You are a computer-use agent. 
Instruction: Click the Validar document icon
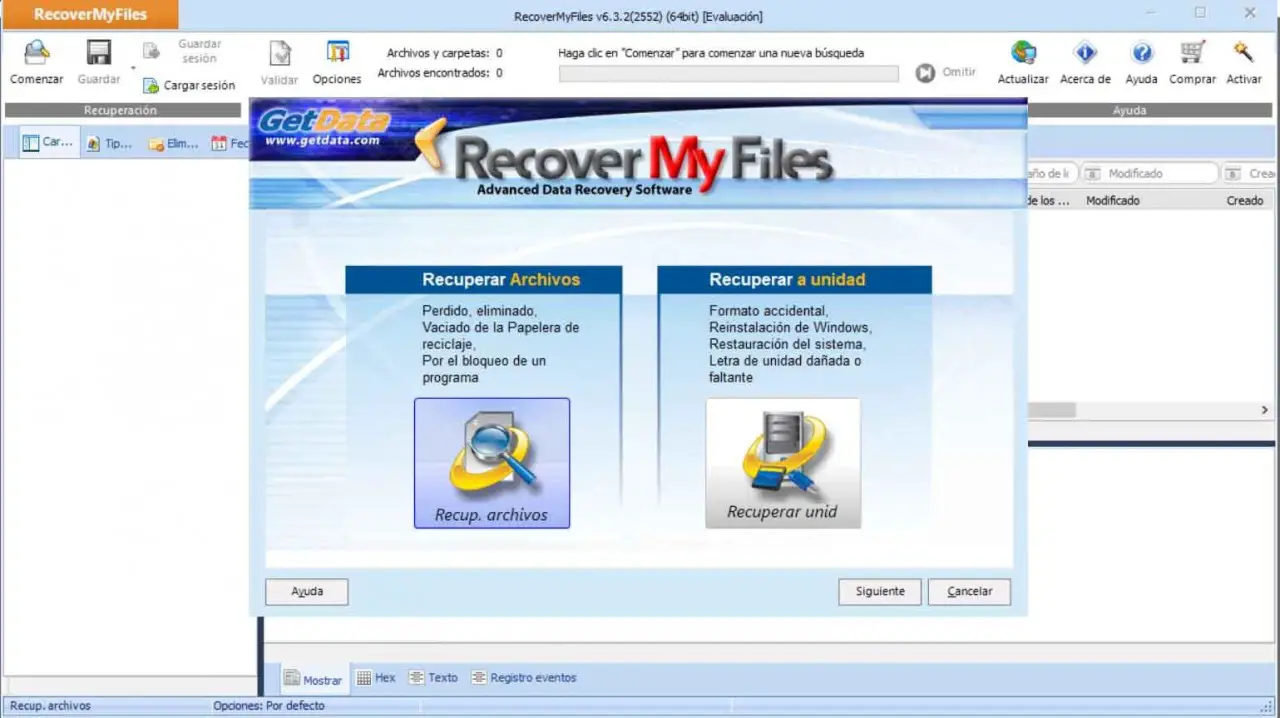click(280, 54)
